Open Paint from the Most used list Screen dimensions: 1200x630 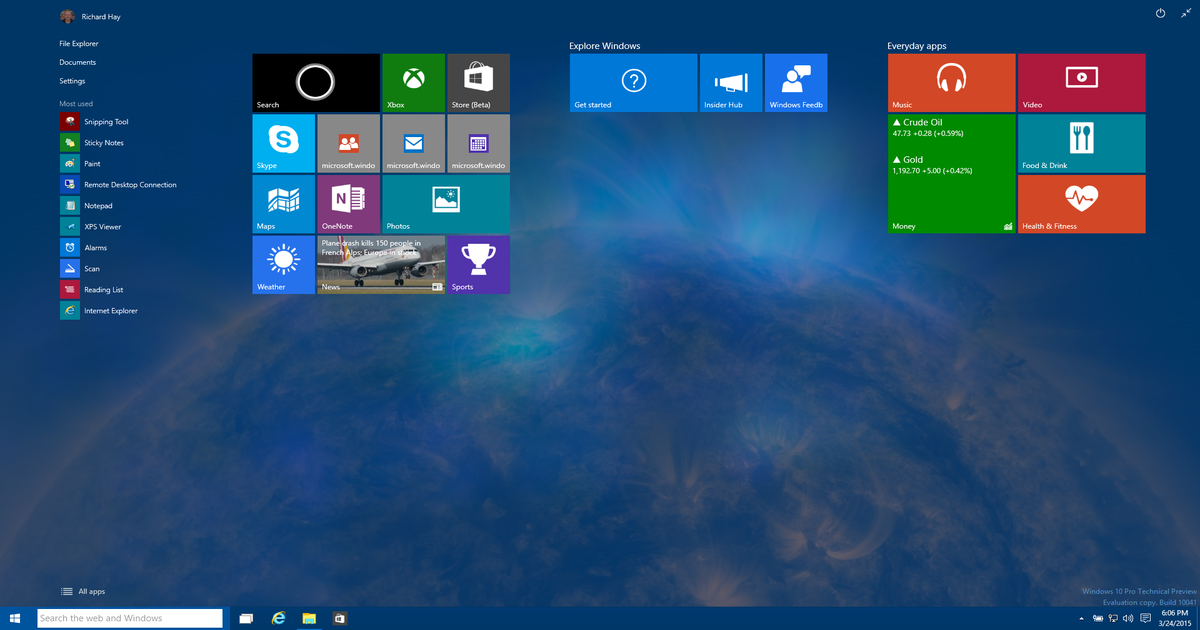[x=85, y=163]
